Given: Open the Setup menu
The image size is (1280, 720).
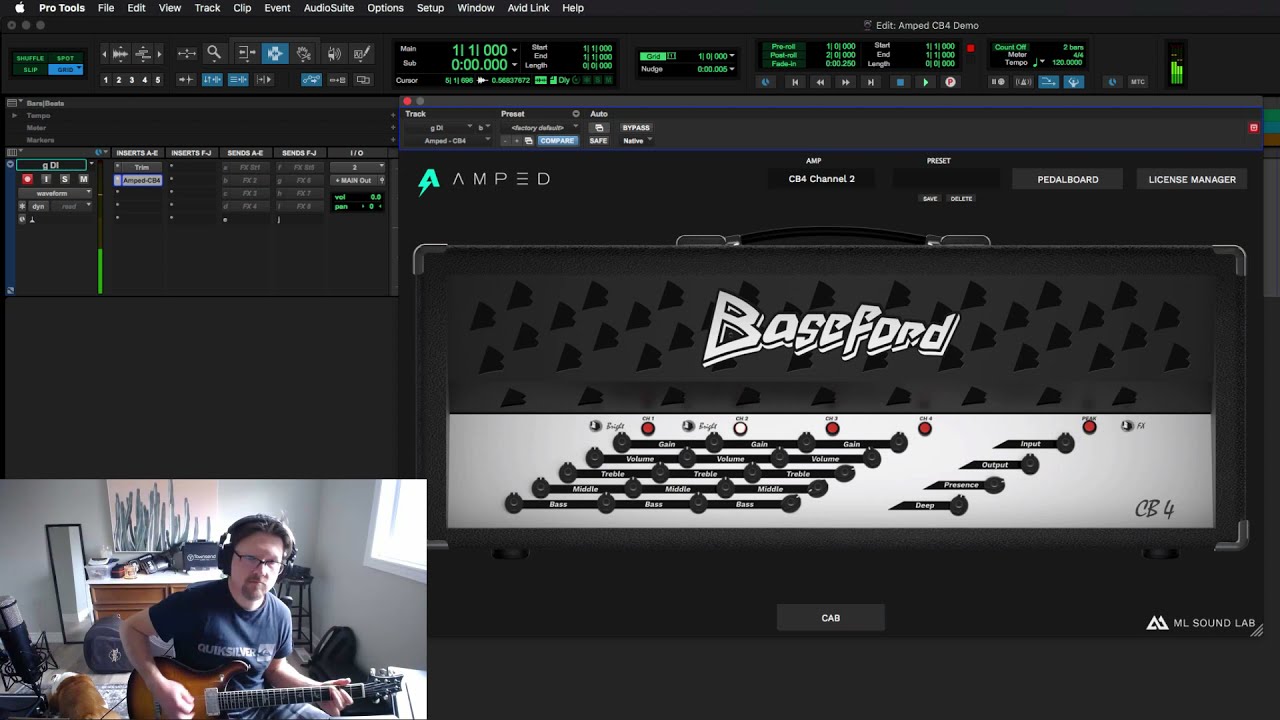Looking at the screenshot, I should [x=430, y=8].
